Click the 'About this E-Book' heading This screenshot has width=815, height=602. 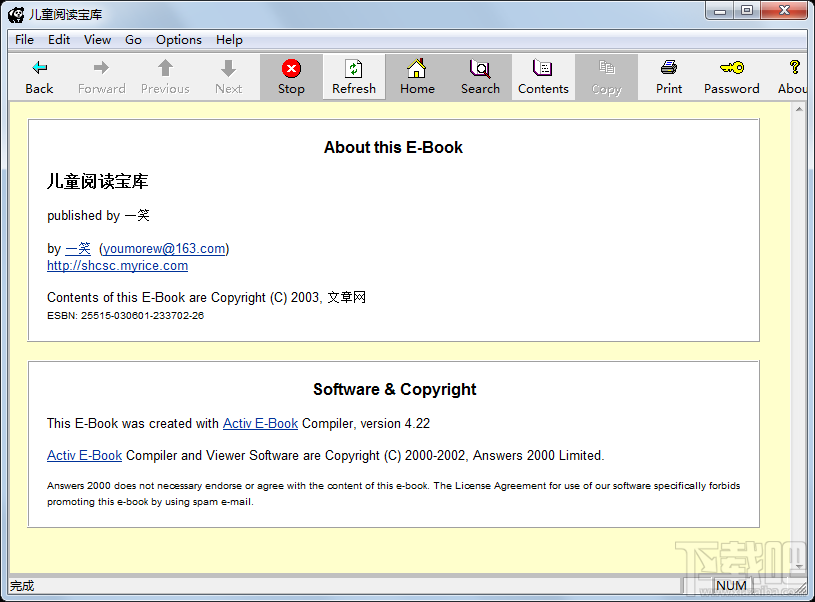point(393,148)
